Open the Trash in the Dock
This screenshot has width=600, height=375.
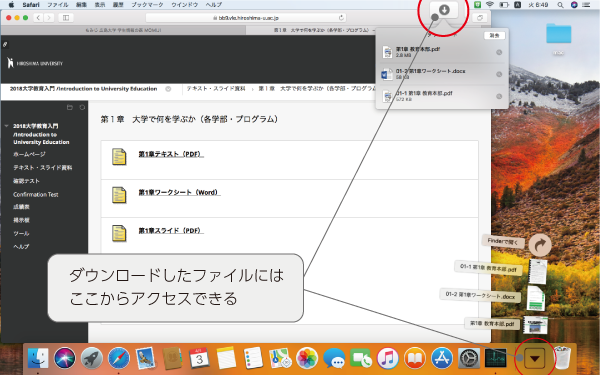coord(562,357)
